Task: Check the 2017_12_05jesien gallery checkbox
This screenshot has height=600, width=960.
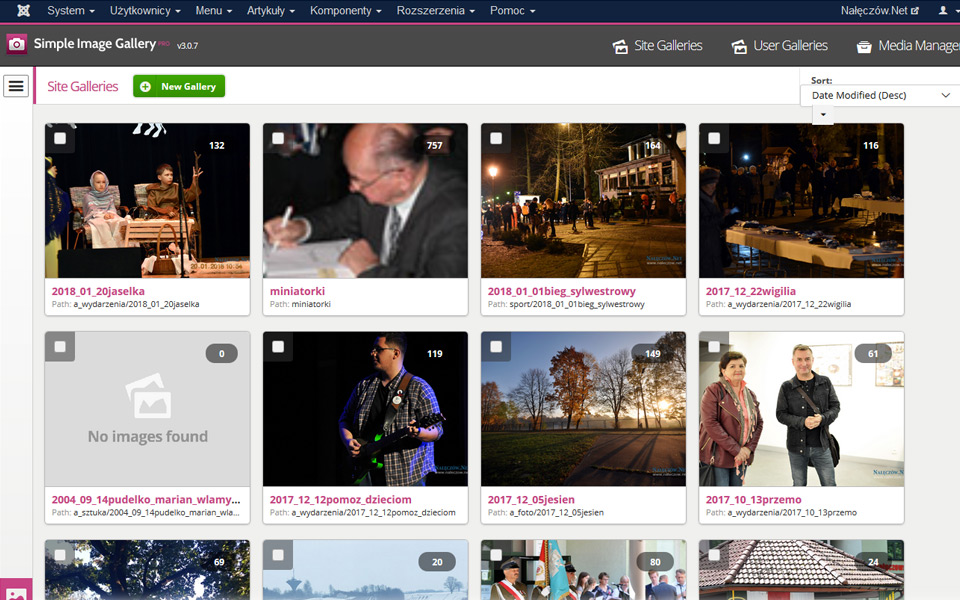Action: click(x=496, y=347)
